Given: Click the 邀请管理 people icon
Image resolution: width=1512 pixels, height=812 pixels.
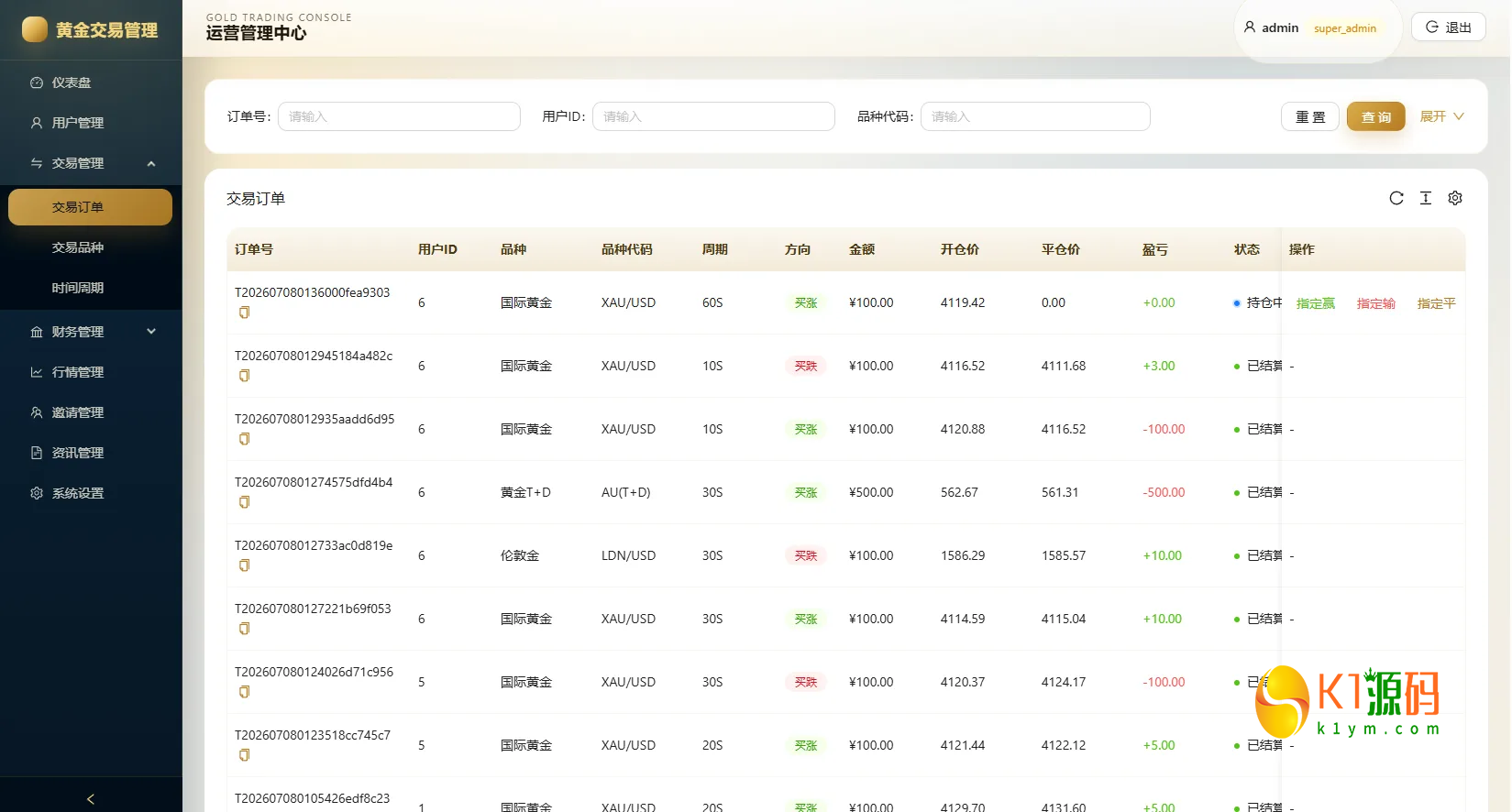Looking at the screenshot, I should point(37,412).
